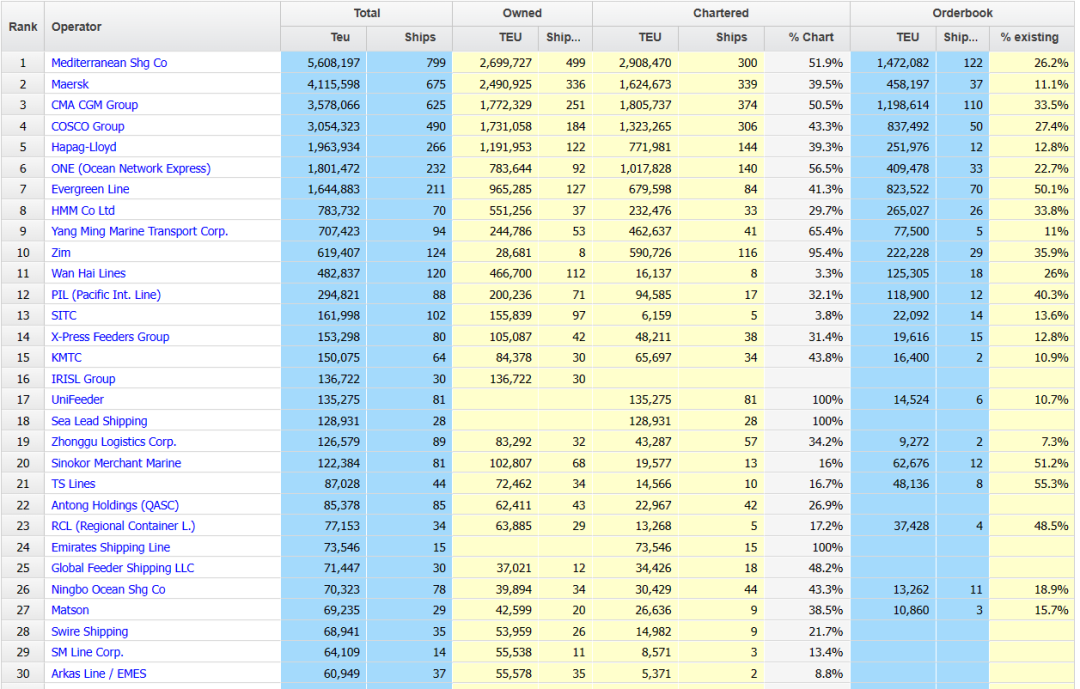Screen dimensions: 1080x689
Task: Select rank 16 cell for IRISL
Action: coord(23,378)
